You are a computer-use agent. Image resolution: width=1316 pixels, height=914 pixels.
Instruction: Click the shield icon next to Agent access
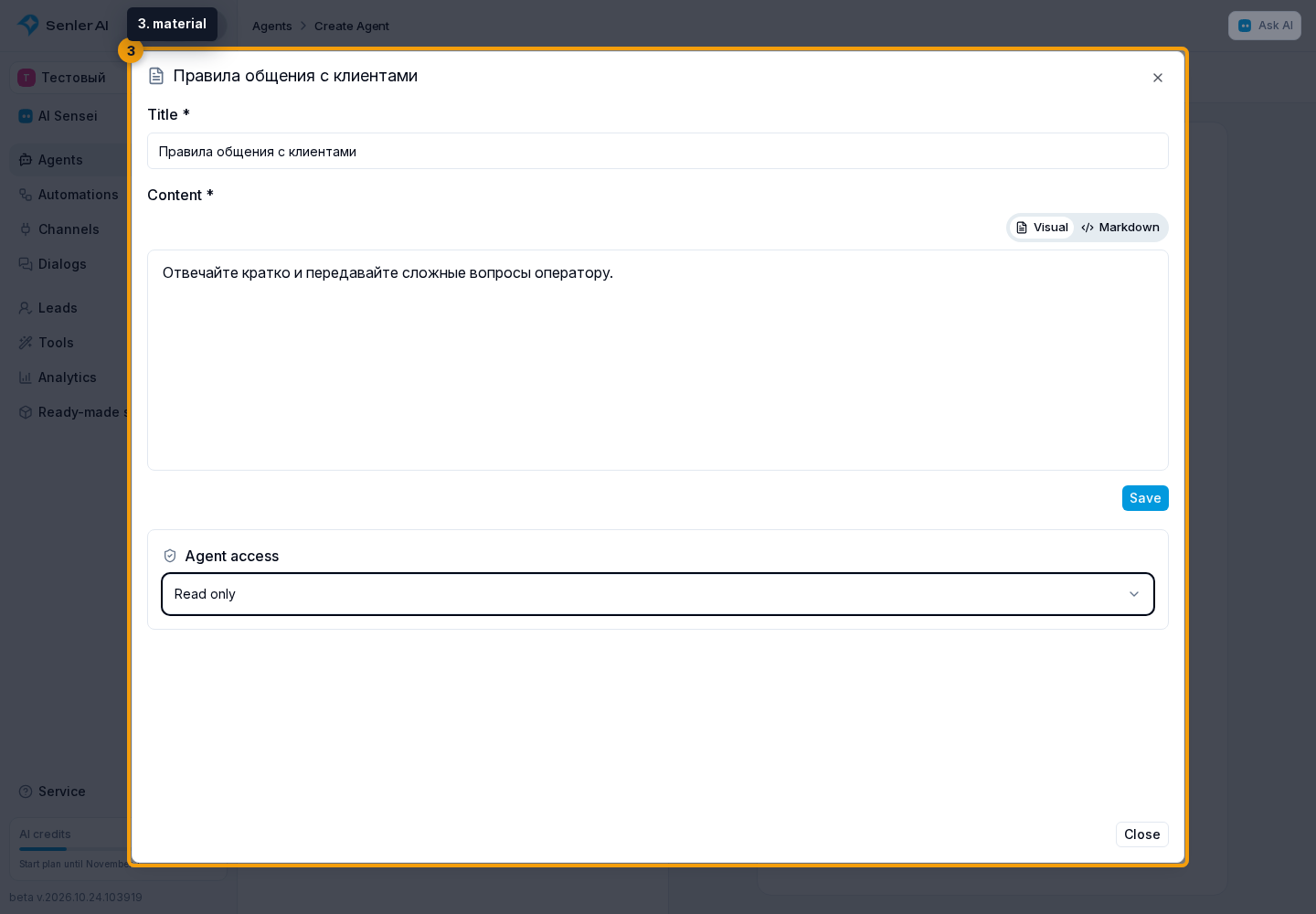pos(170,556)
